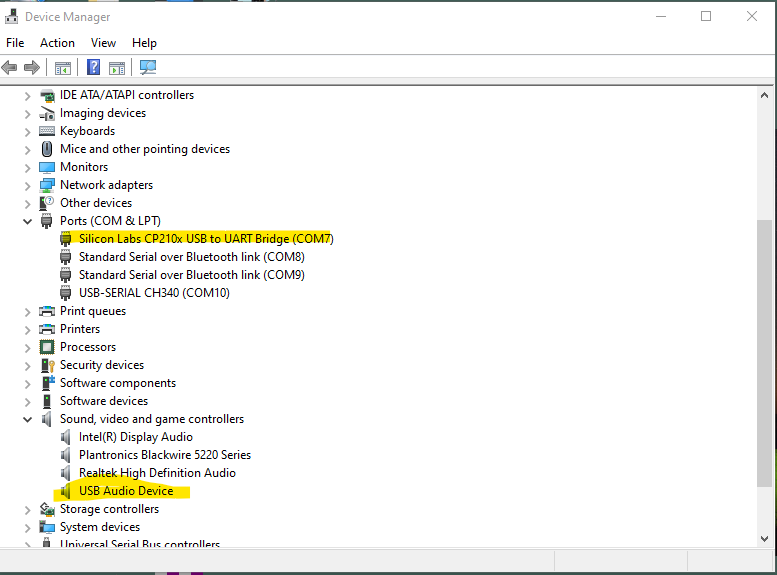Click the vertical scrollbar thumb

764,353
